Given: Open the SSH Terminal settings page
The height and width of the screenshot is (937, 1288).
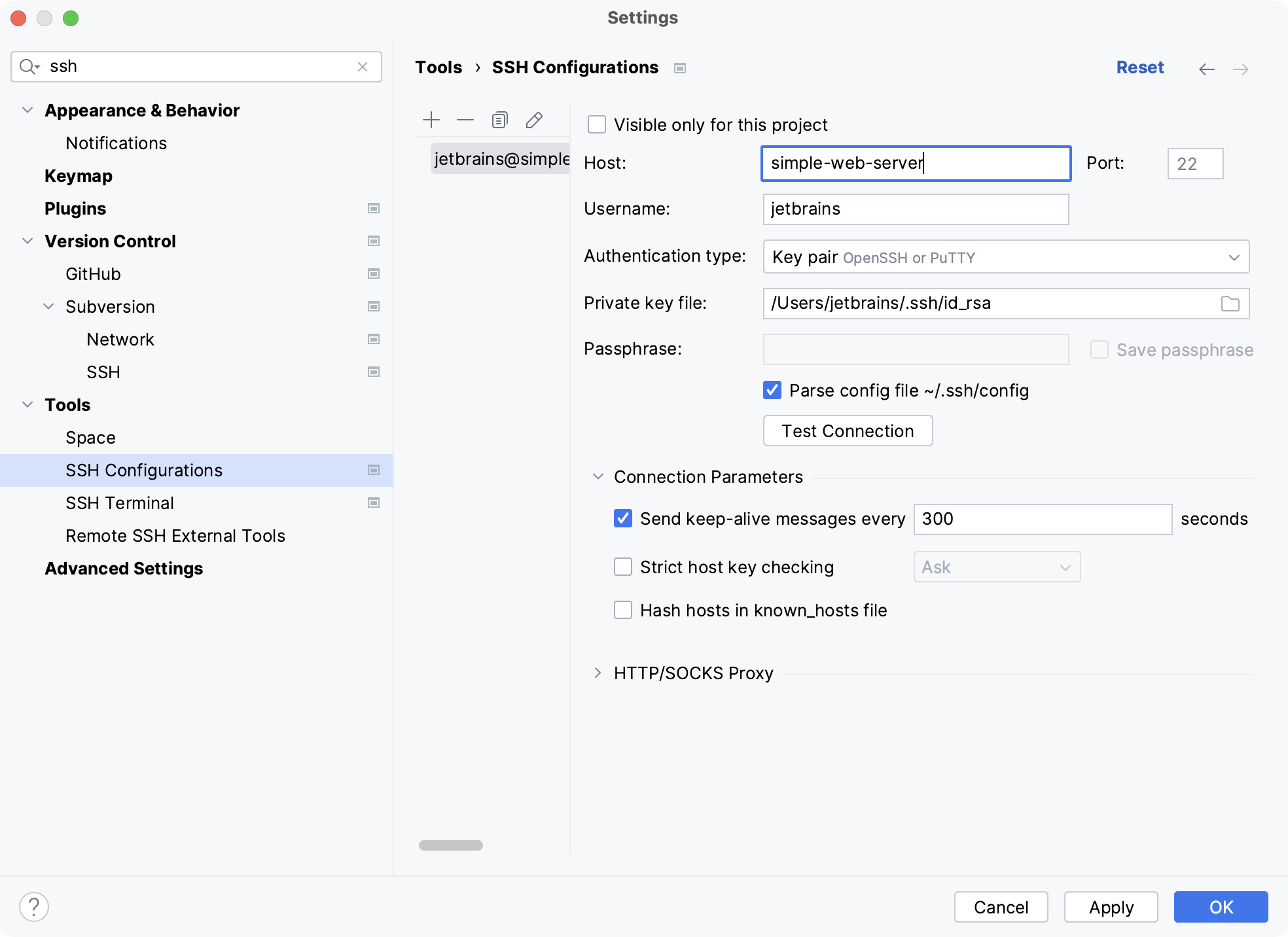Looking at the screenshot, I should 119,503.
